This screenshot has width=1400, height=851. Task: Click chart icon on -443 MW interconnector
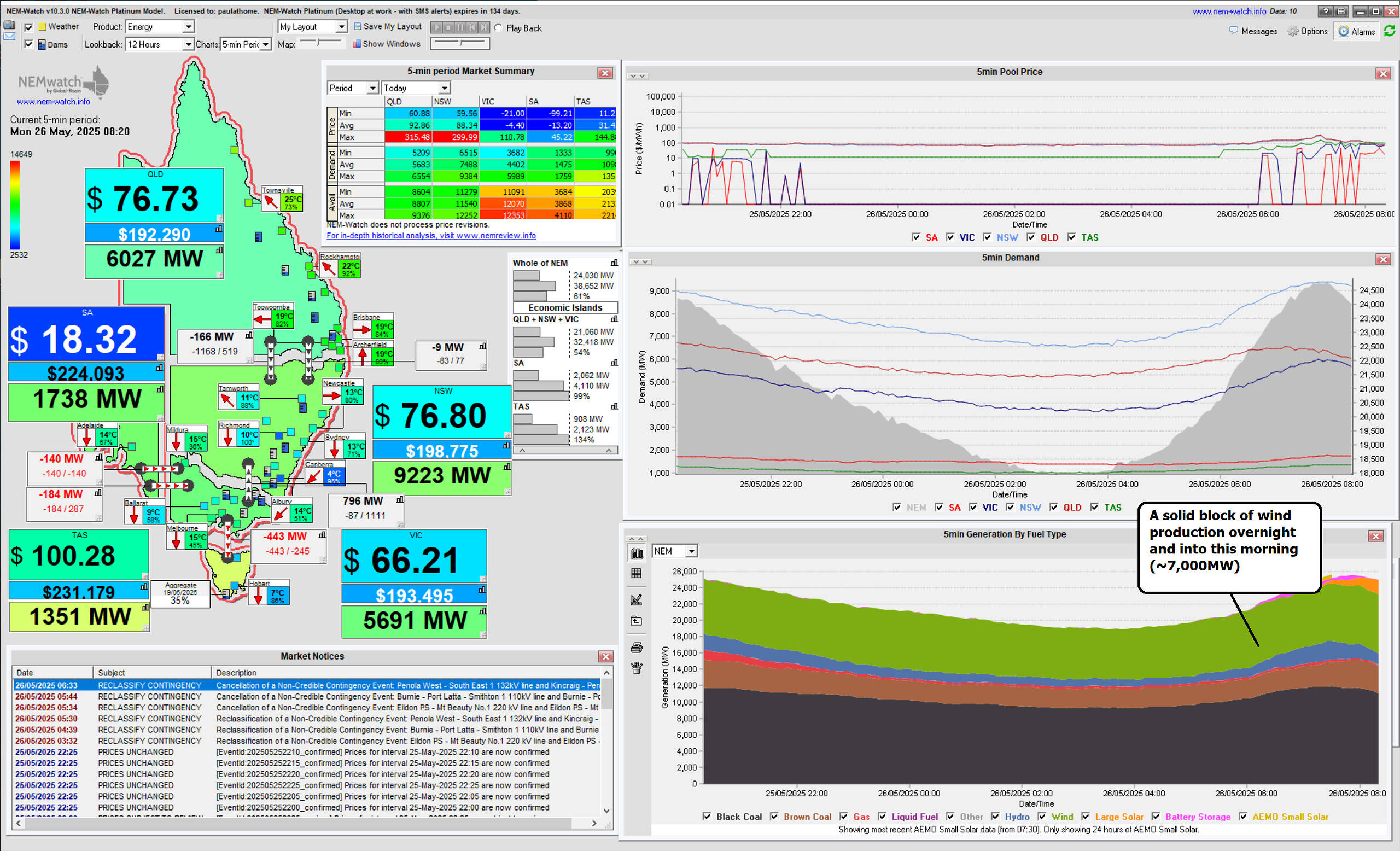322,534
